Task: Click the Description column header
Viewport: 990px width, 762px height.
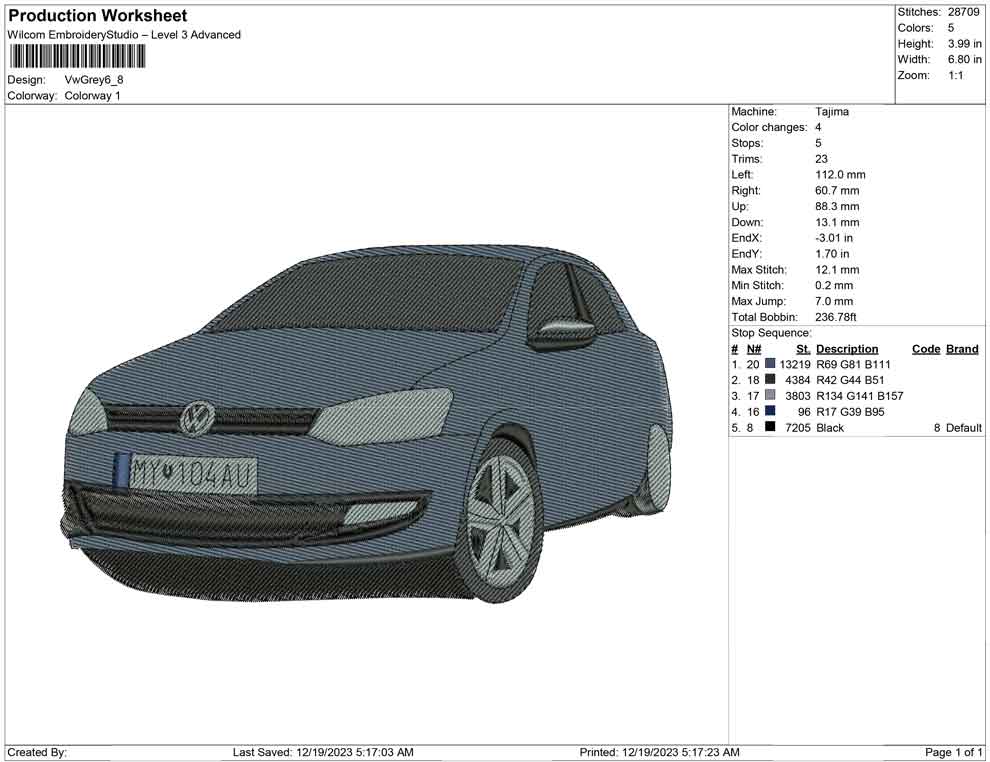Action: click(x=847, y=348)
